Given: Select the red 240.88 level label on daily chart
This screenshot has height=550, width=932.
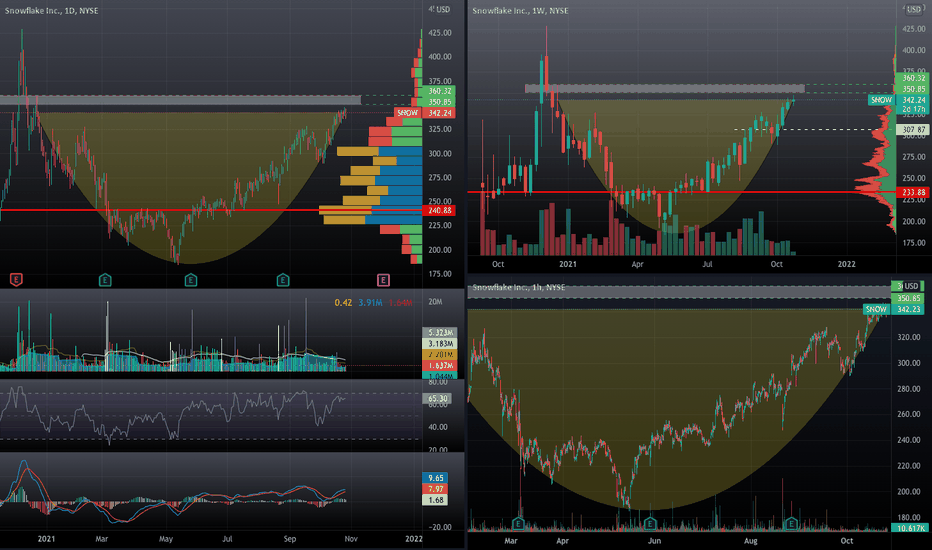Looking at the screenshot, I should point(440,210).
